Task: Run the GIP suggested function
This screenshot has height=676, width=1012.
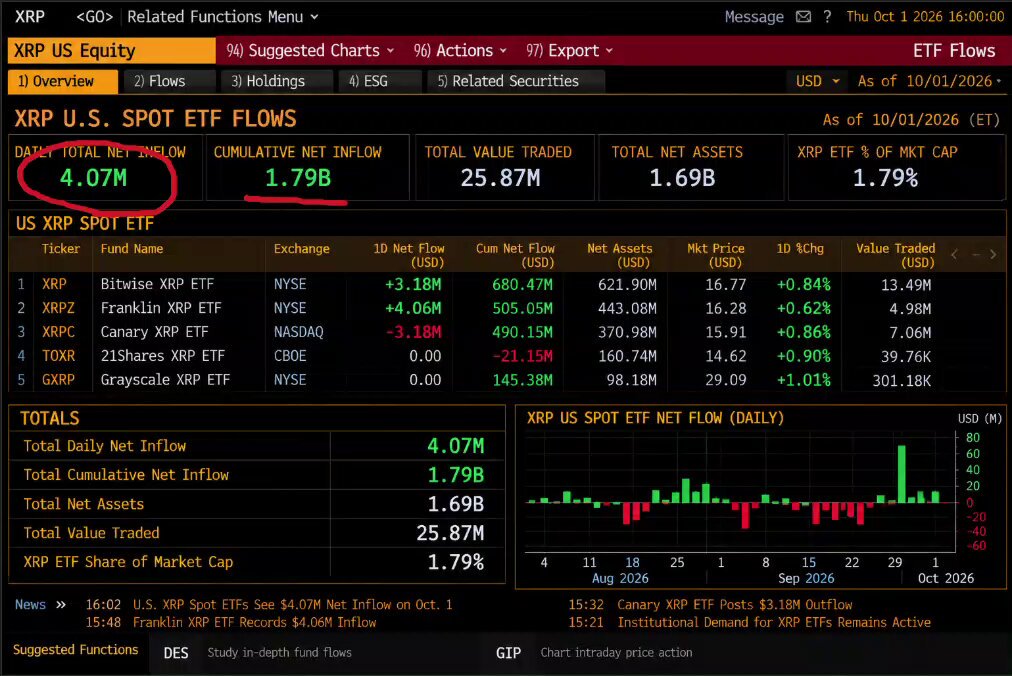Action: click(509, 653)
